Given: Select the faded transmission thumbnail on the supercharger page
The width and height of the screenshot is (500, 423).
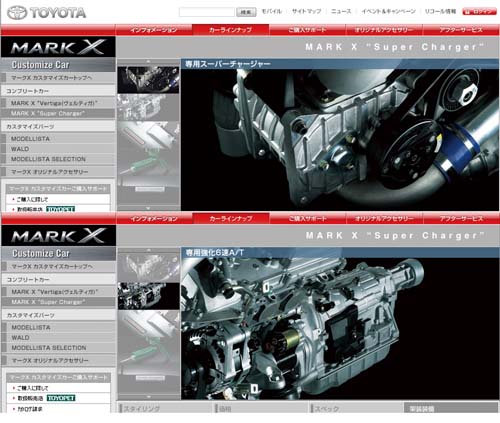Looking at the screenshot, I should click(148, 107).
